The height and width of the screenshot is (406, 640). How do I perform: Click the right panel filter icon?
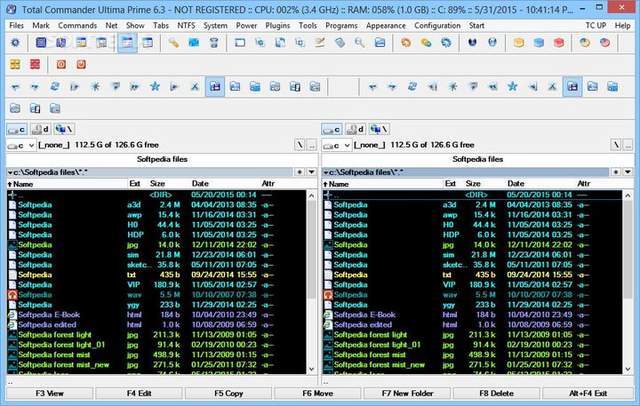click(473, 87)
